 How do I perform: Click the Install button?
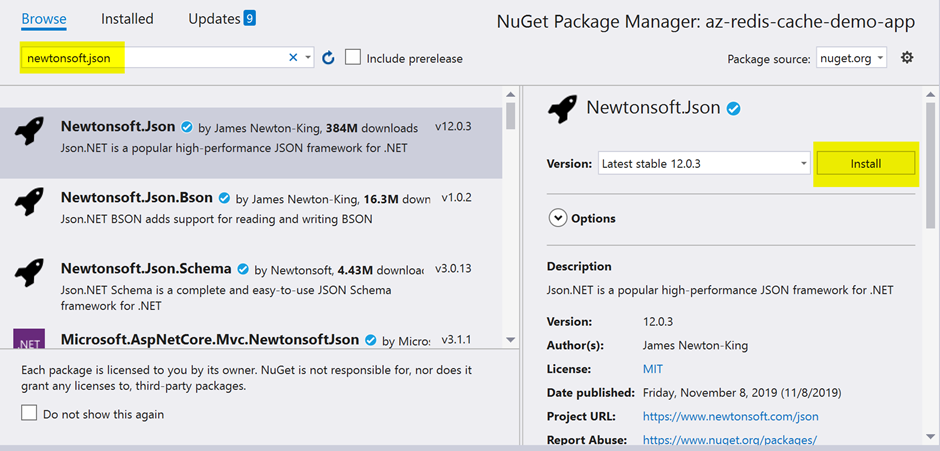866,163
